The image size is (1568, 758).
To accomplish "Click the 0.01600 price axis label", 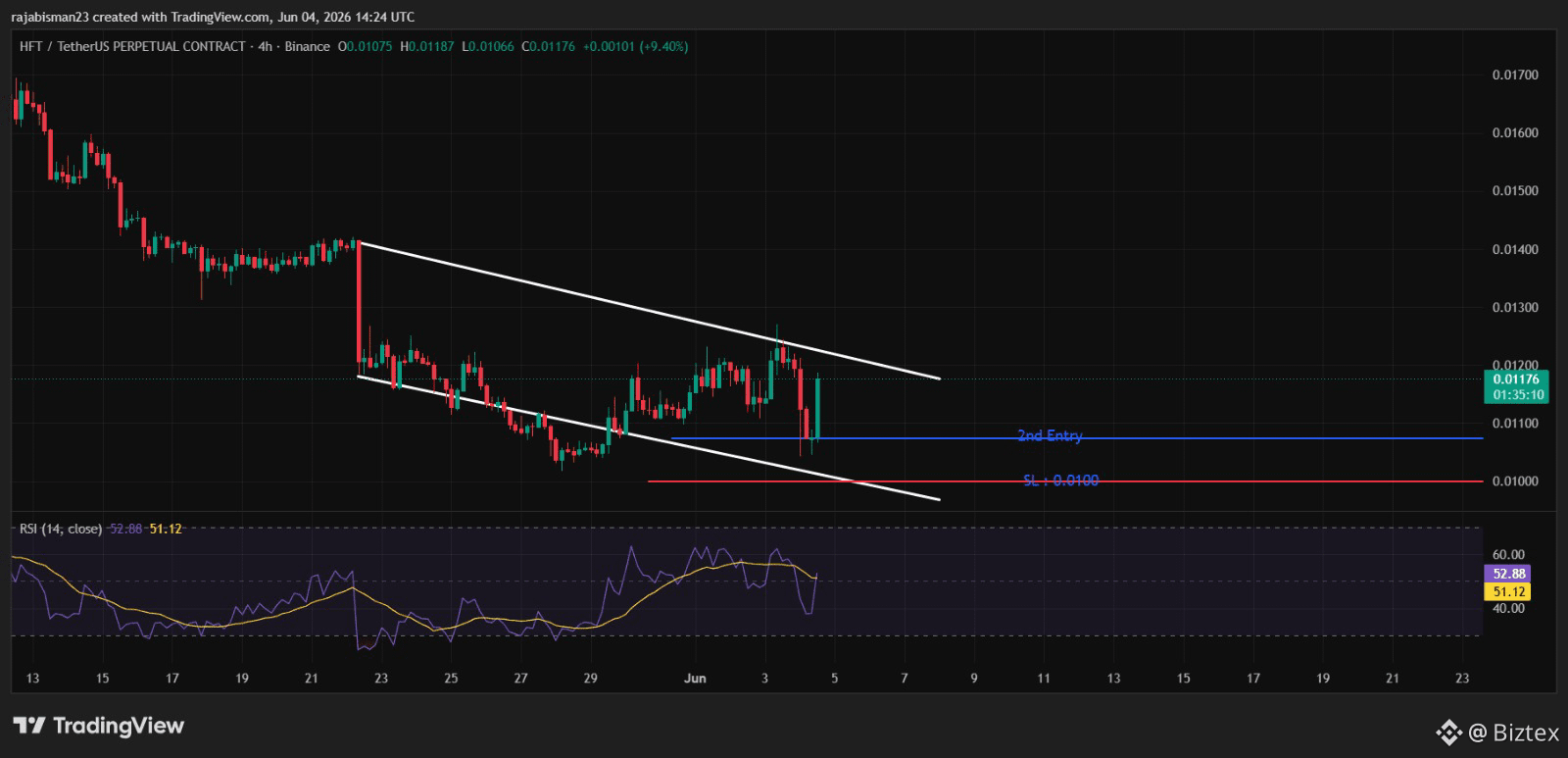I will [1515, 133].
